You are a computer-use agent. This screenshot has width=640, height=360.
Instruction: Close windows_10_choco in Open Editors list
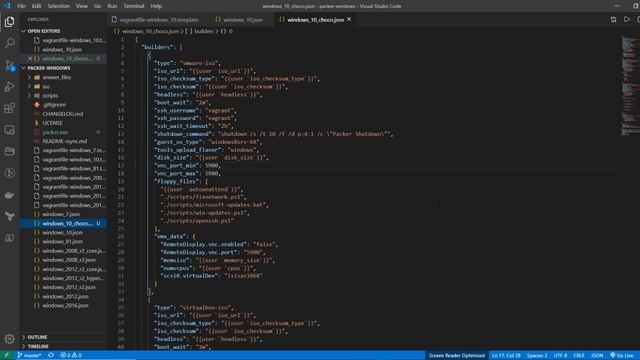tap(30, 58)
